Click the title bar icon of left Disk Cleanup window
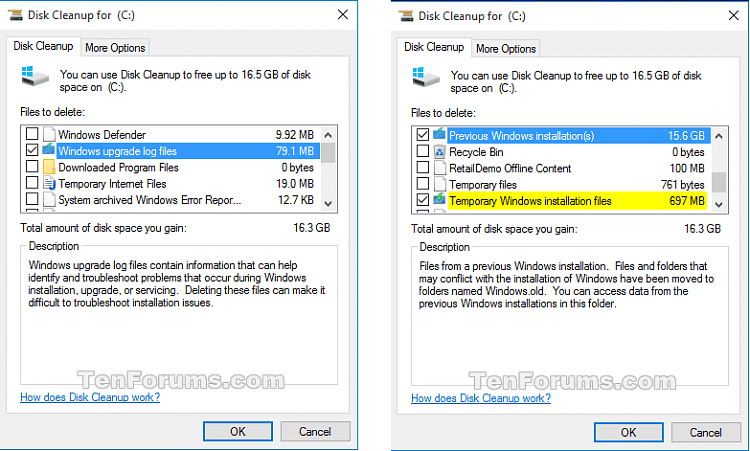The image size is (750, 451). tap(15, 15)
